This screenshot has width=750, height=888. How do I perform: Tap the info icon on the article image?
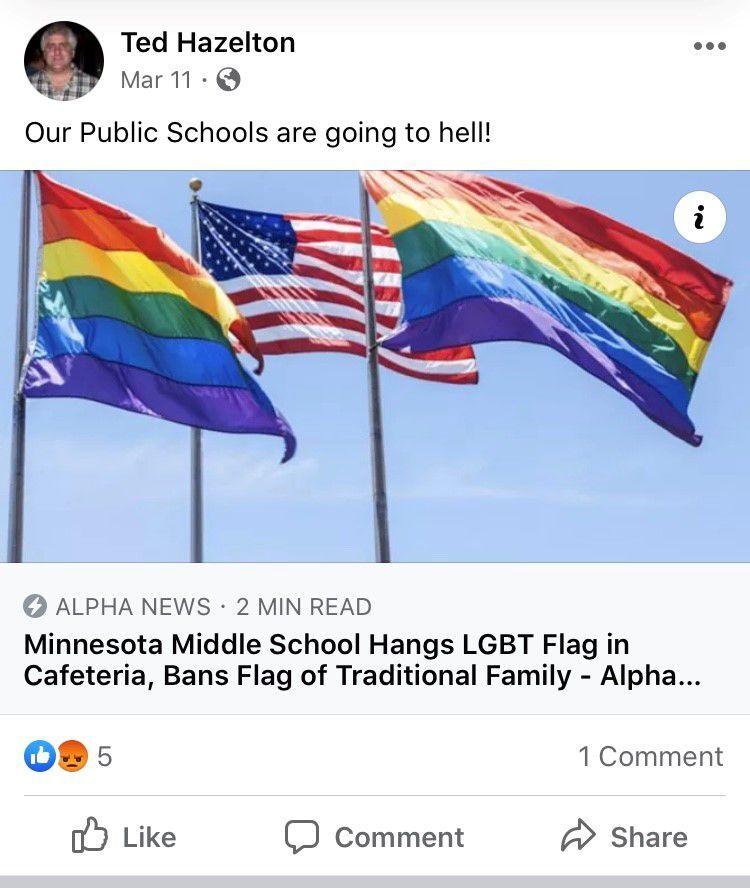coord(700,217)
